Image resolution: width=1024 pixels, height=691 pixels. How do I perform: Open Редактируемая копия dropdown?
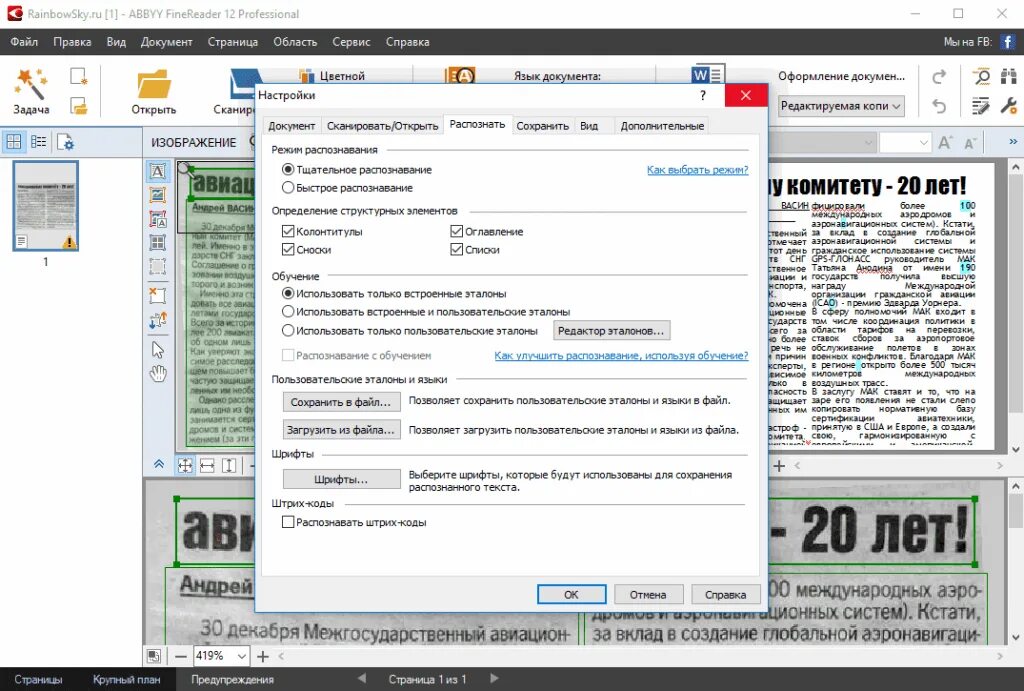tap(841, 106)
